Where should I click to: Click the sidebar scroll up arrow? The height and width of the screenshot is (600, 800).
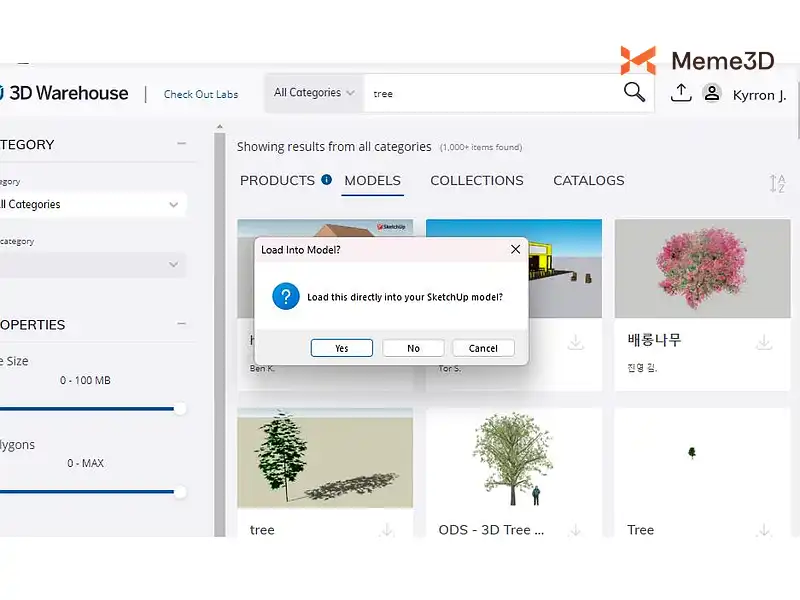pyautogui.click(x=220, y=127)
